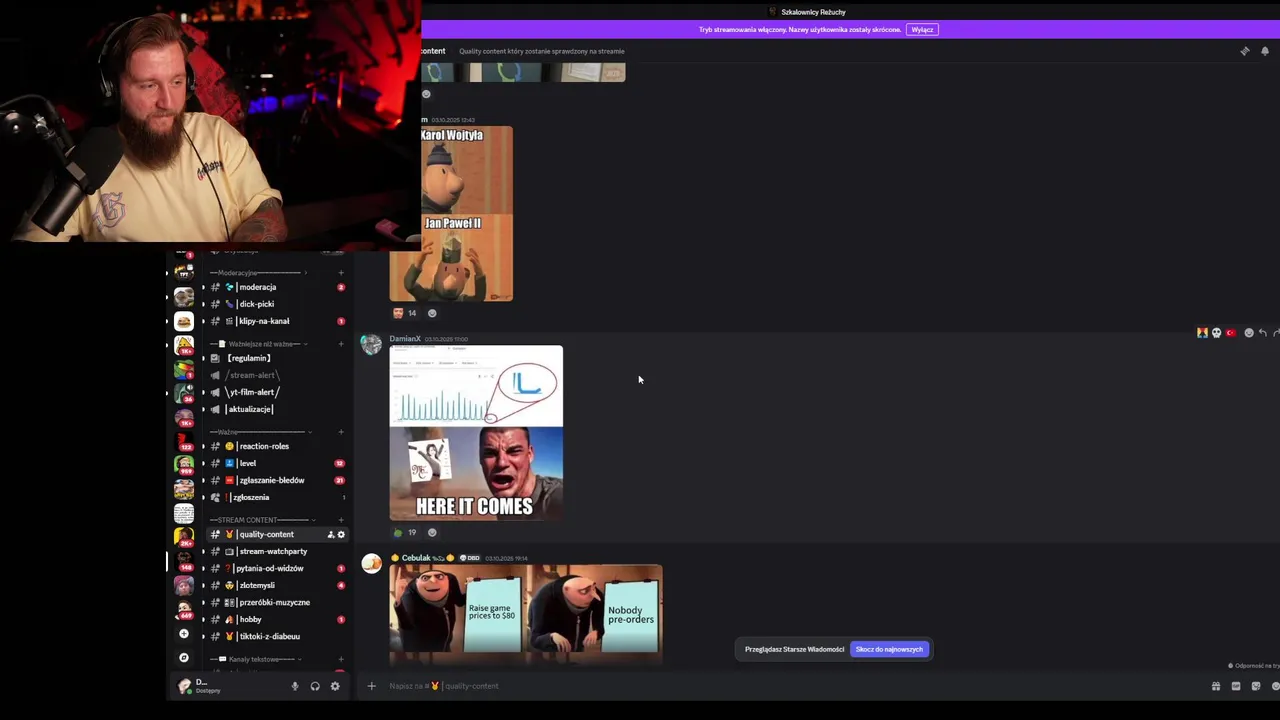This screenshot has width=1280, height=720.
Task: Open user settings gear in user panel
Action: tap(335, 686)
